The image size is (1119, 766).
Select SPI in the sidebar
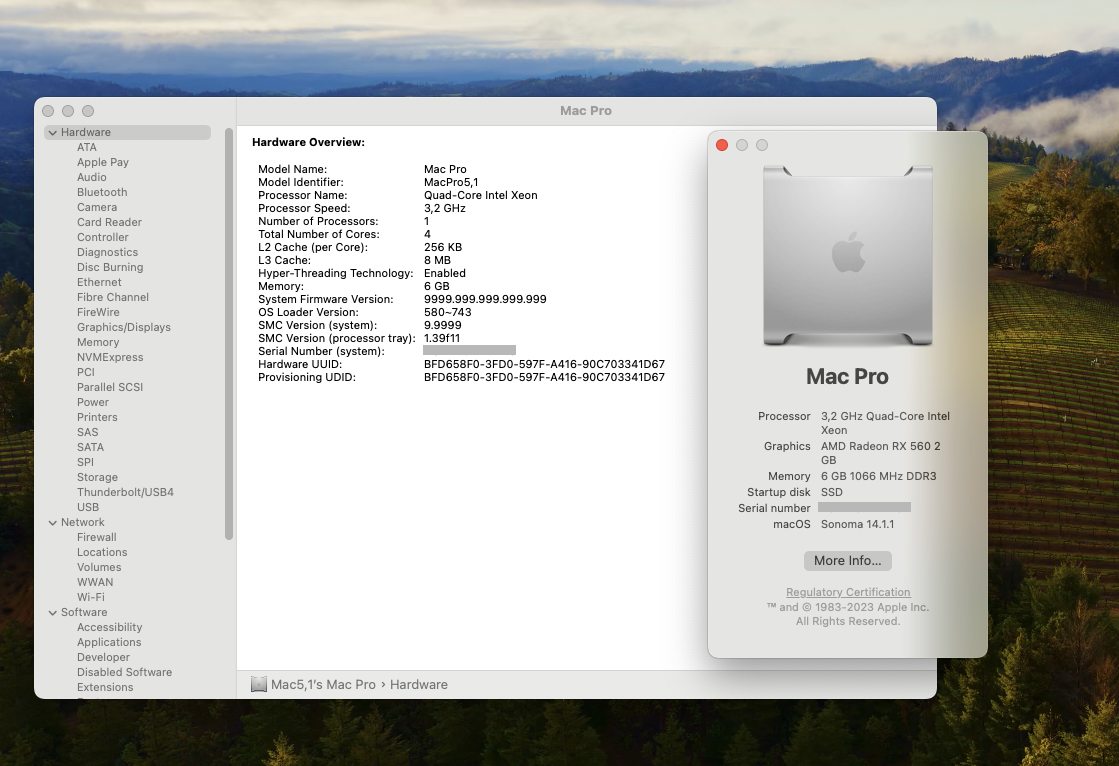(x=85, y=462)
